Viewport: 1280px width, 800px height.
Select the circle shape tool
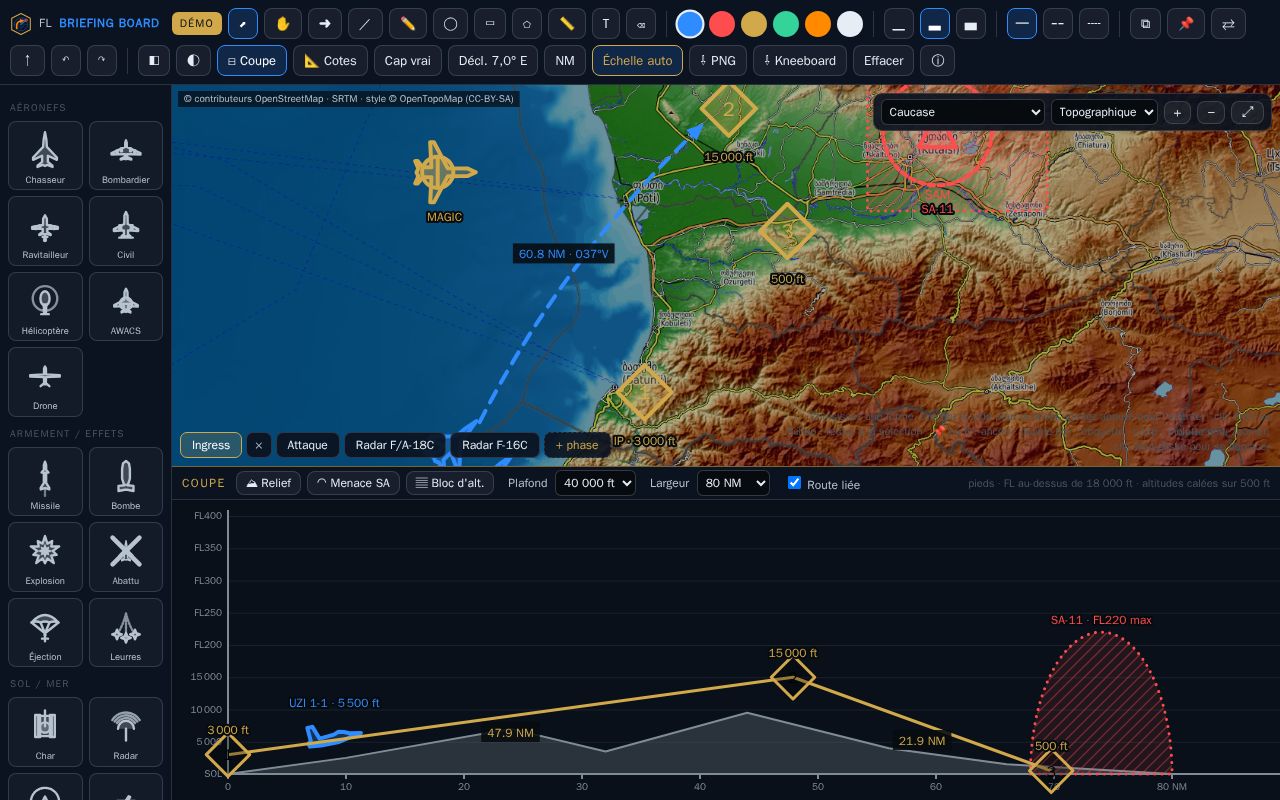450,23
